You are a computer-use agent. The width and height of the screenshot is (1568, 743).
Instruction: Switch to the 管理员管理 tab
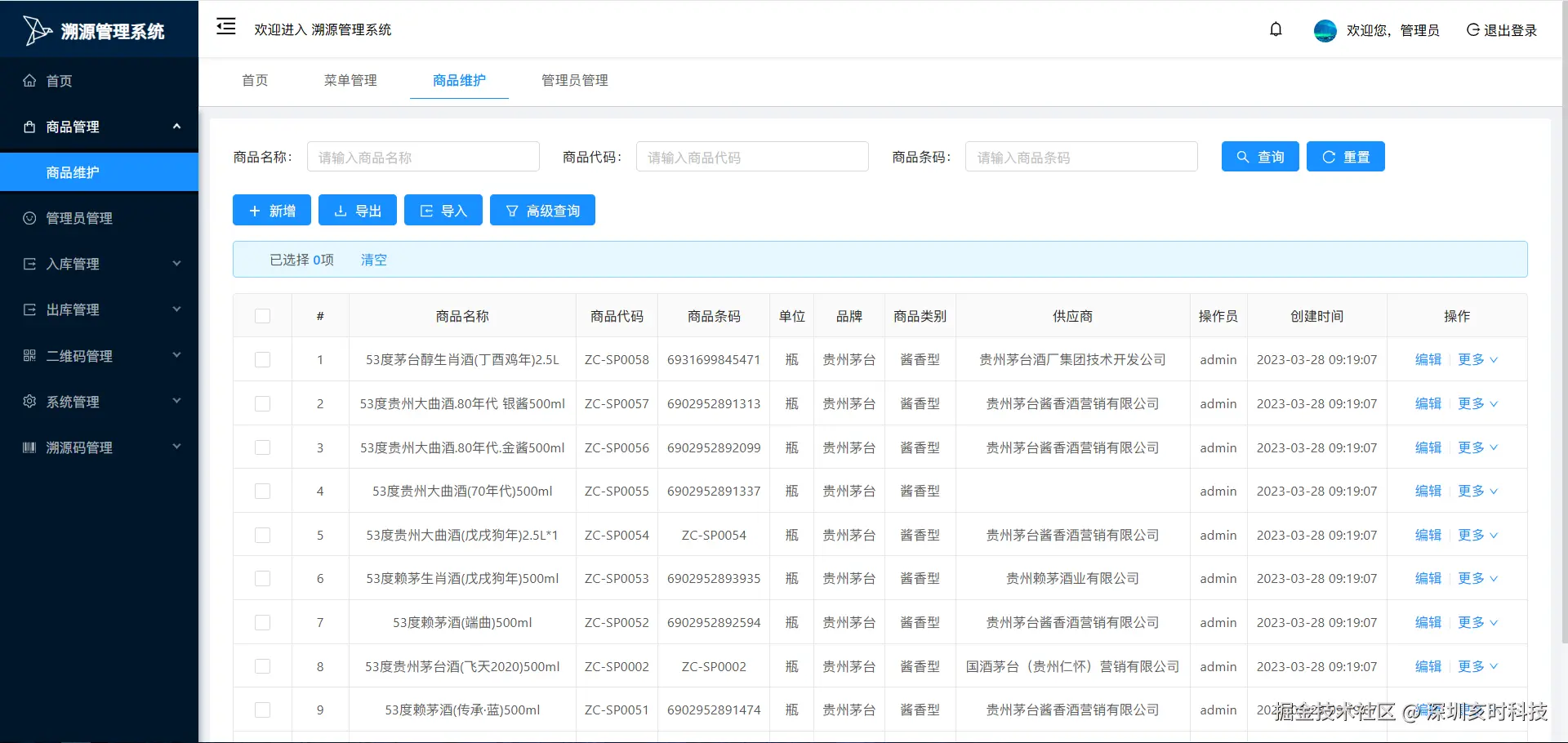575,80
